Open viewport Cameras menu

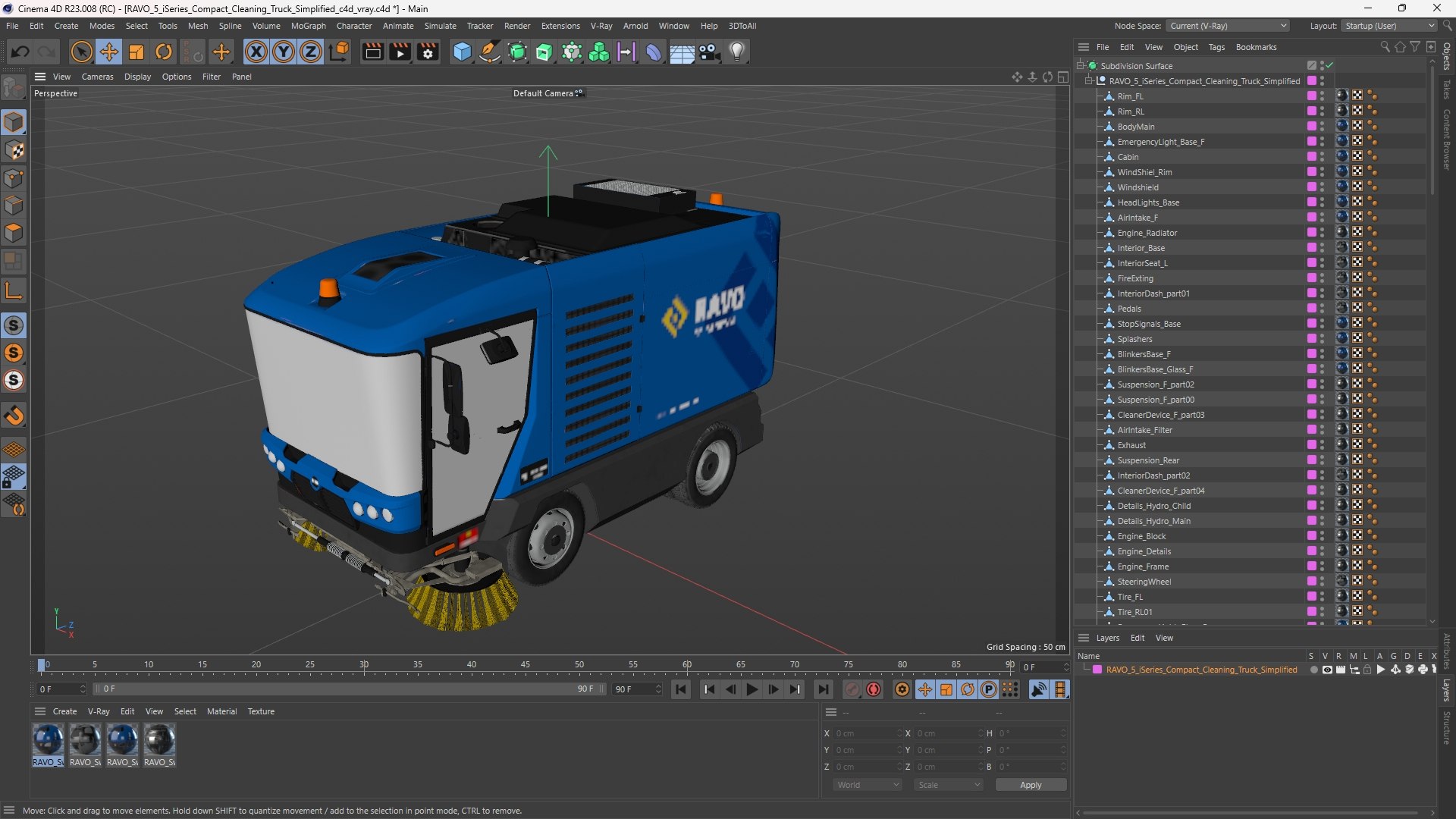(97, 77)
